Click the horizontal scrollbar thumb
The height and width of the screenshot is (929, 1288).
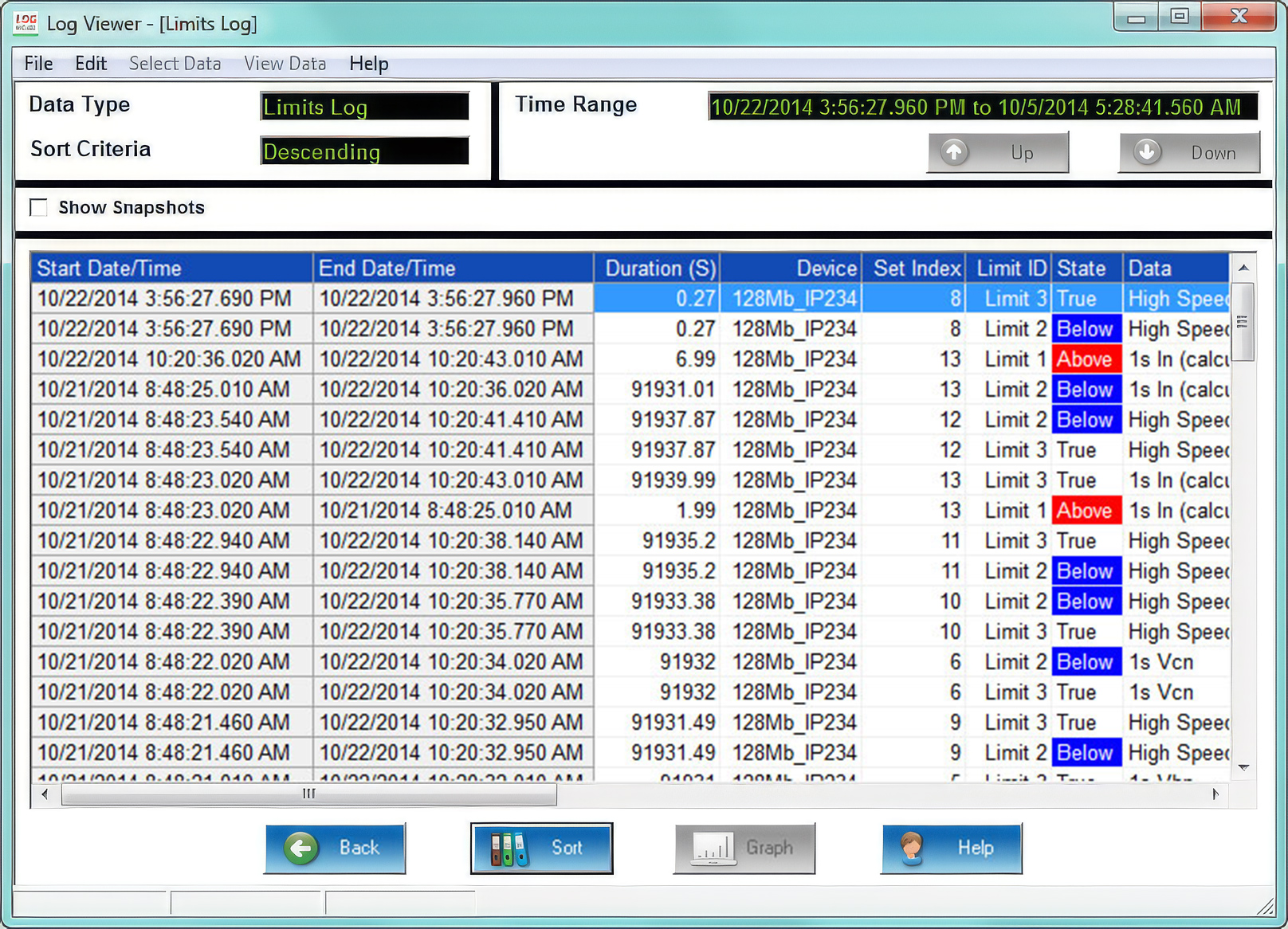coord(309,794)
